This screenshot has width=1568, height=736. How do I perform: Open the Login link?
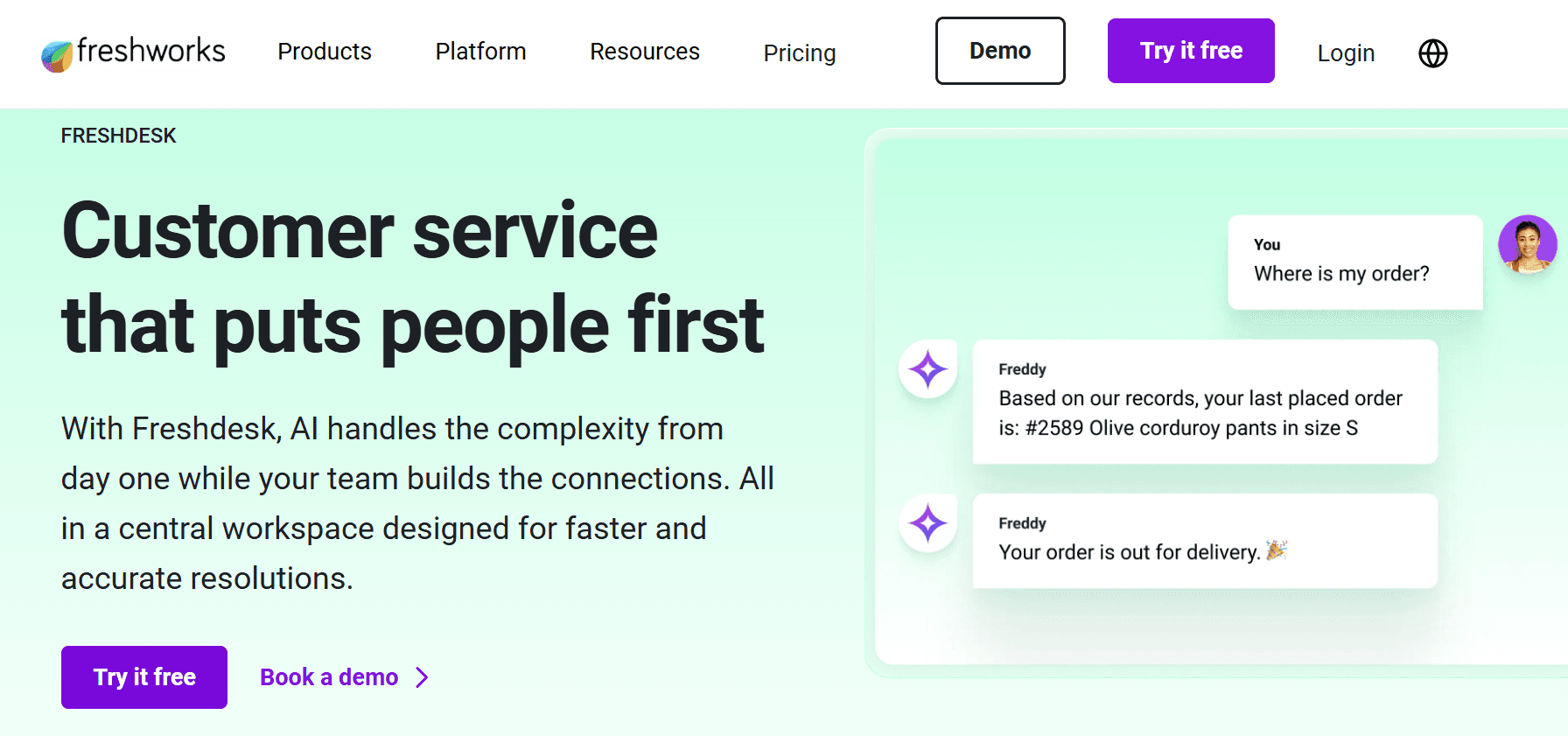click(1346, 53)
